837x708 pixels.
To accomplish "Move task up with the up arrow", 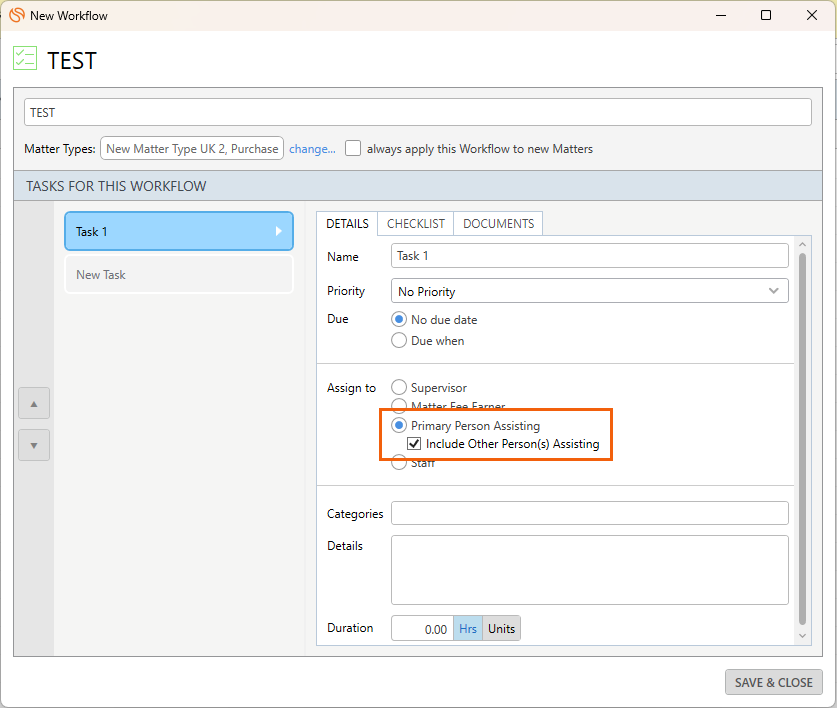I will tap(34, 404).
